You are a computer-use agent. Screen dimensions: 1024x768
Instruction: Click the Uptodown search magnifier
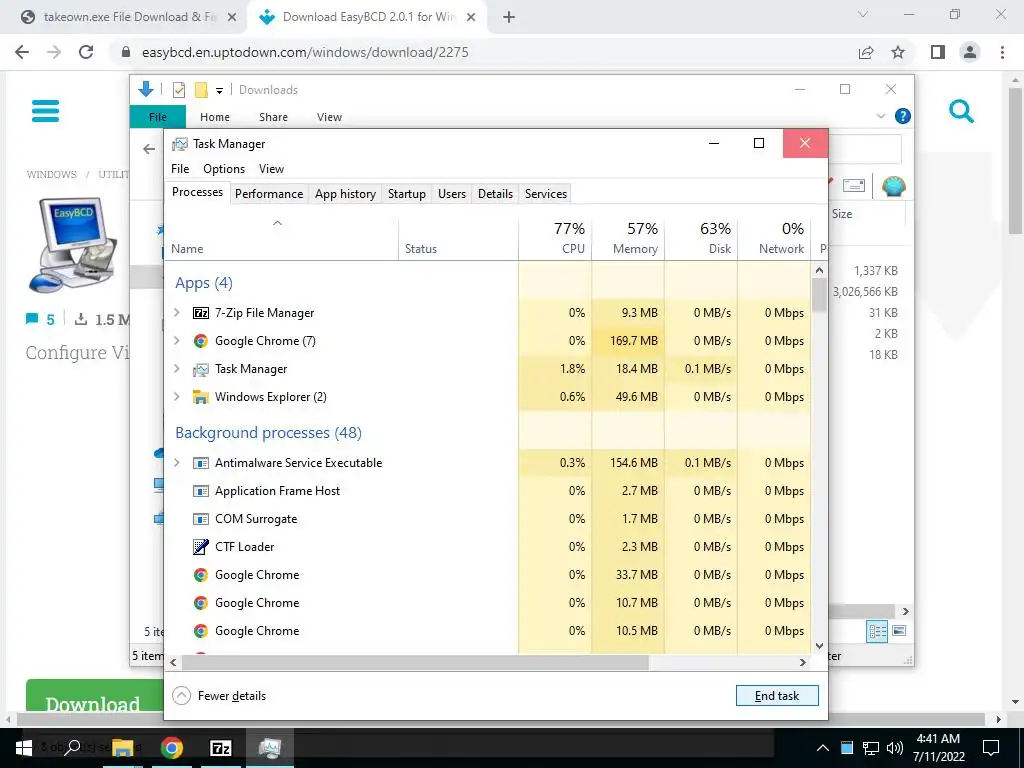tap(961, 112)
